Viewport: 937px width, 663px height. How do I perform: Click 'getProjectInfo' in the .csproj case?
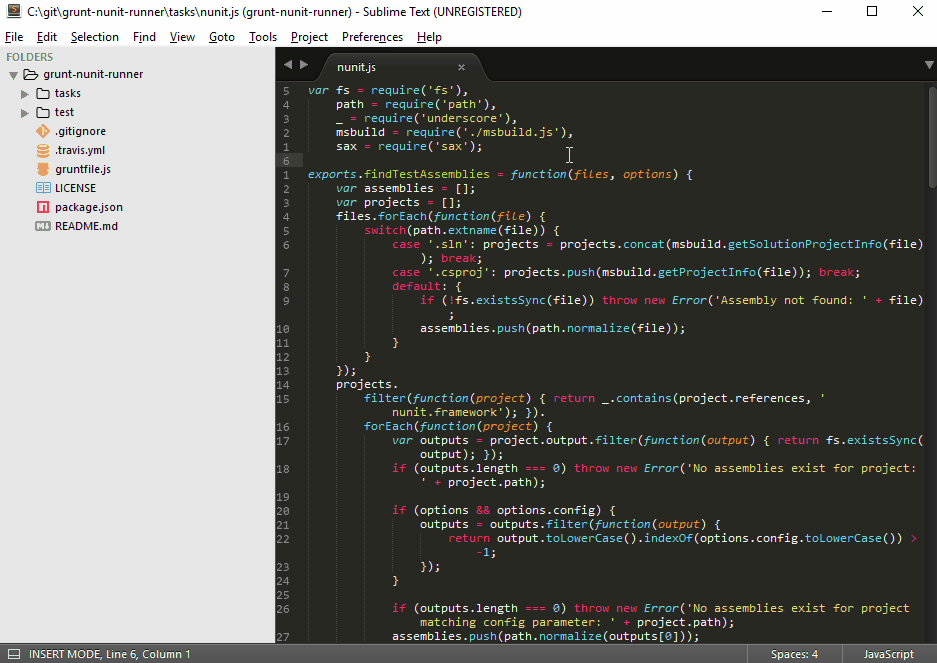[707, 272]
